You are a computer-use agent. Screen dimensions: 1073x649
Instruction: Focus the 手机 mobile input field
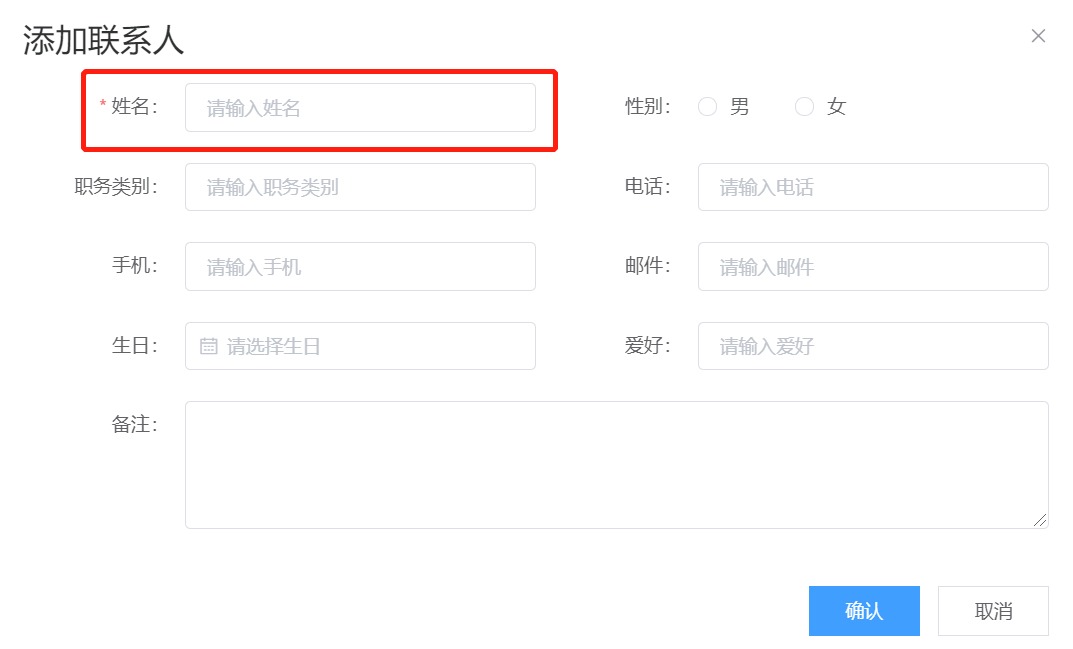point(360,267)
